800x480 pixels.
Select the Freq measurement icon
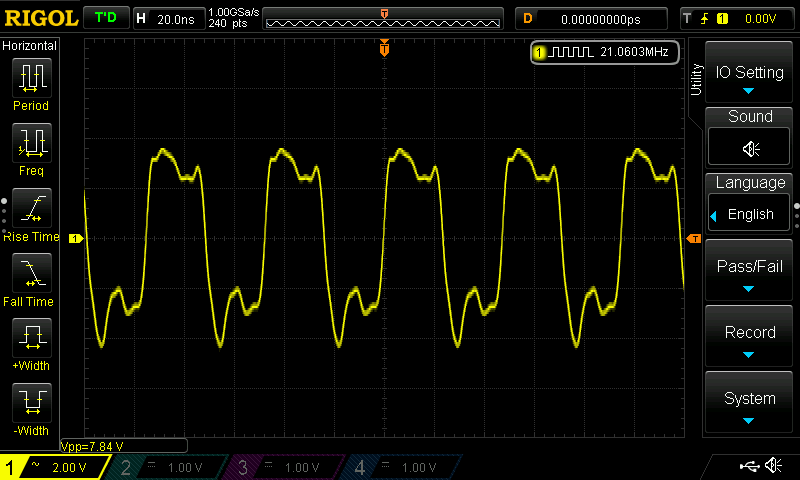[32, 143]
